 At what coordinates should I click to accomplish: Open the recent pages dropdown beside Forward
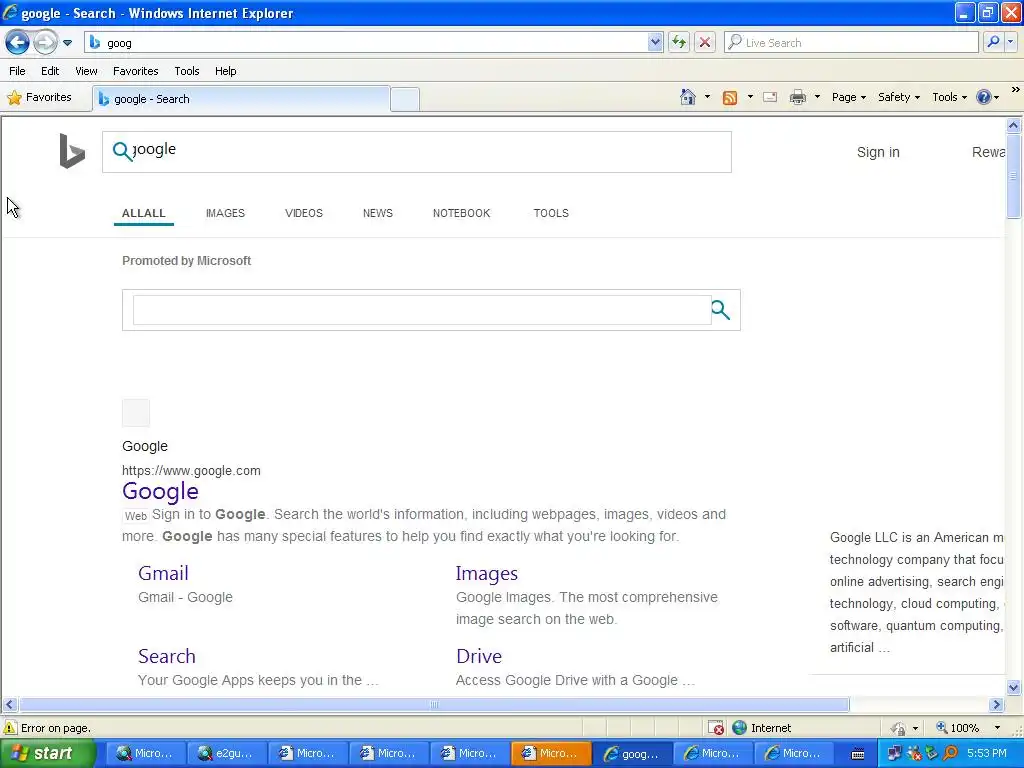[67, 43]
